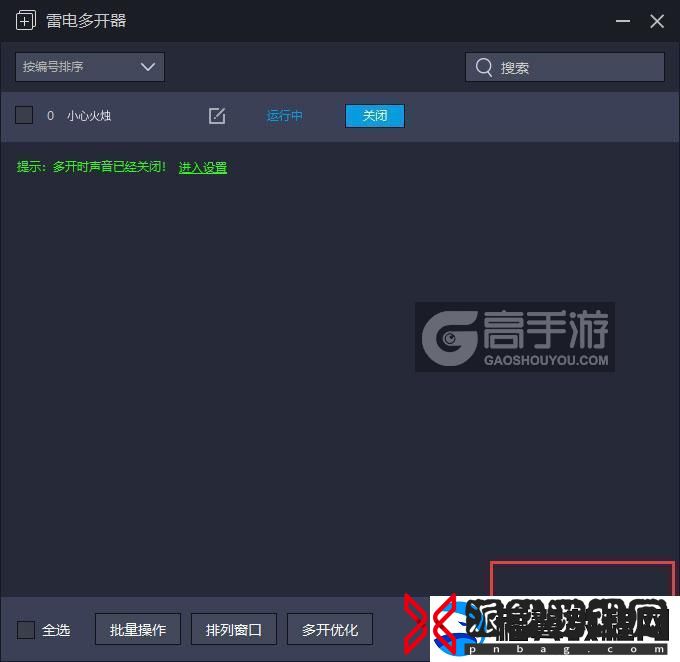Minimize the 雷电多开器 window
Viewport: 680px width, 662px height.
click(x=623, y=21)
